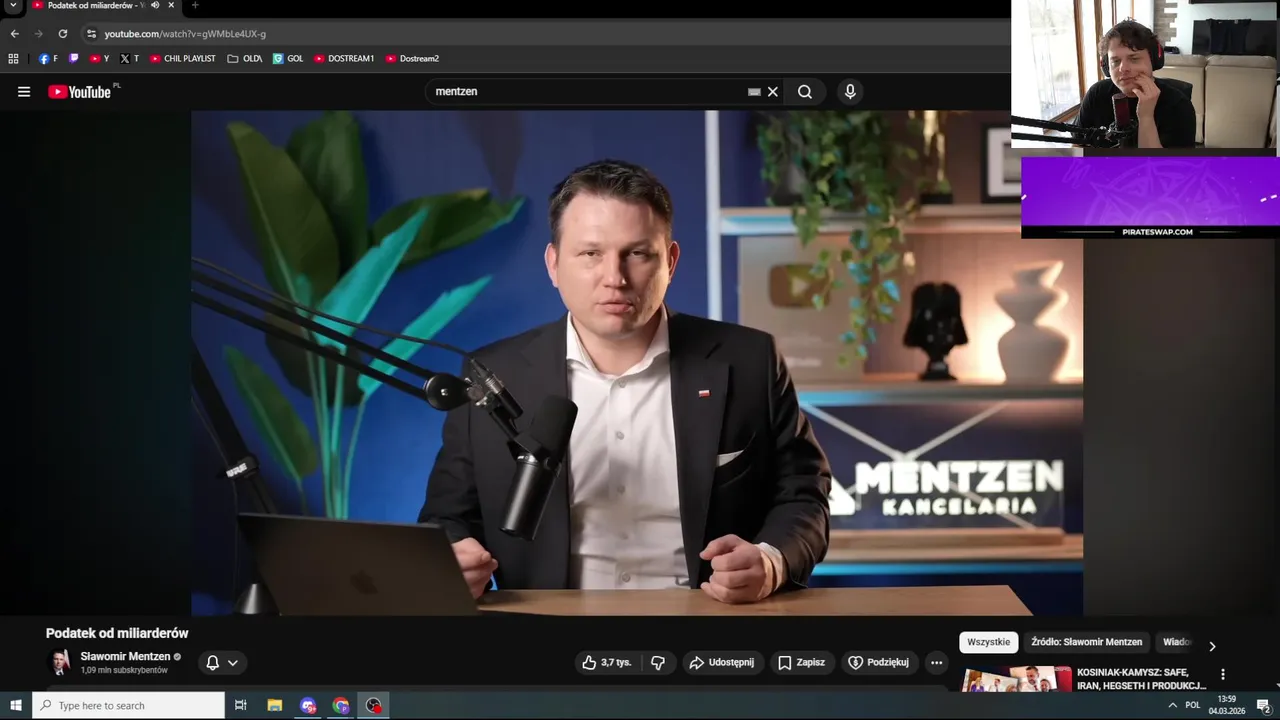
Task: Open the Windows notification center
Action: 1263,706
